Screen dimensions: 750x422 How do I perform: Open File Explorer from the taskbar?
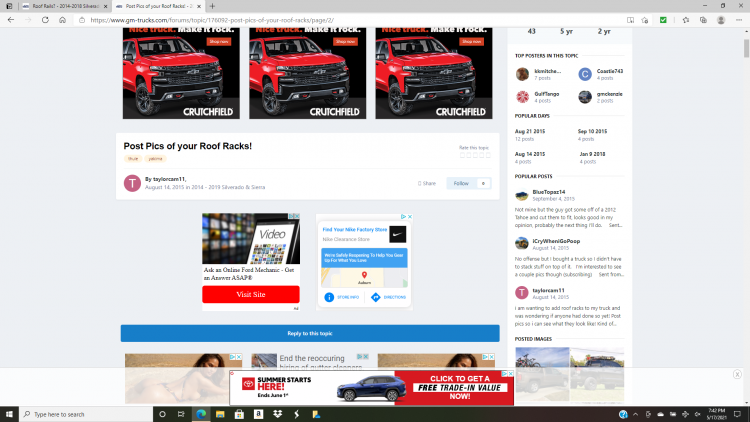pos(220,414)
